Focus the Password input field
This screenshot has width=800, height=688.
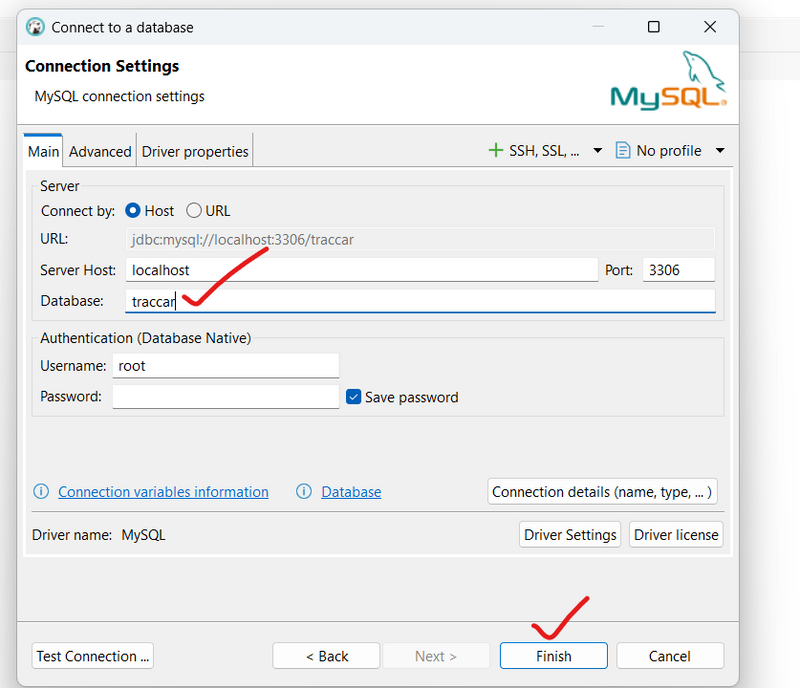pos(226,397)
